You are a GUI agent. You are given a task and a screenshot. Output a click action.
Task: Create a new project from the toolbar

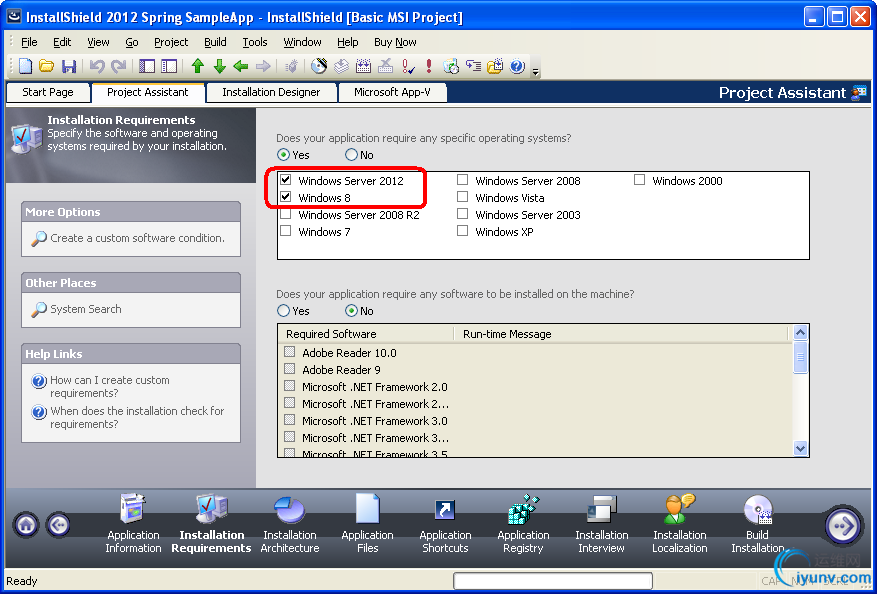click(x=26, y=66)
